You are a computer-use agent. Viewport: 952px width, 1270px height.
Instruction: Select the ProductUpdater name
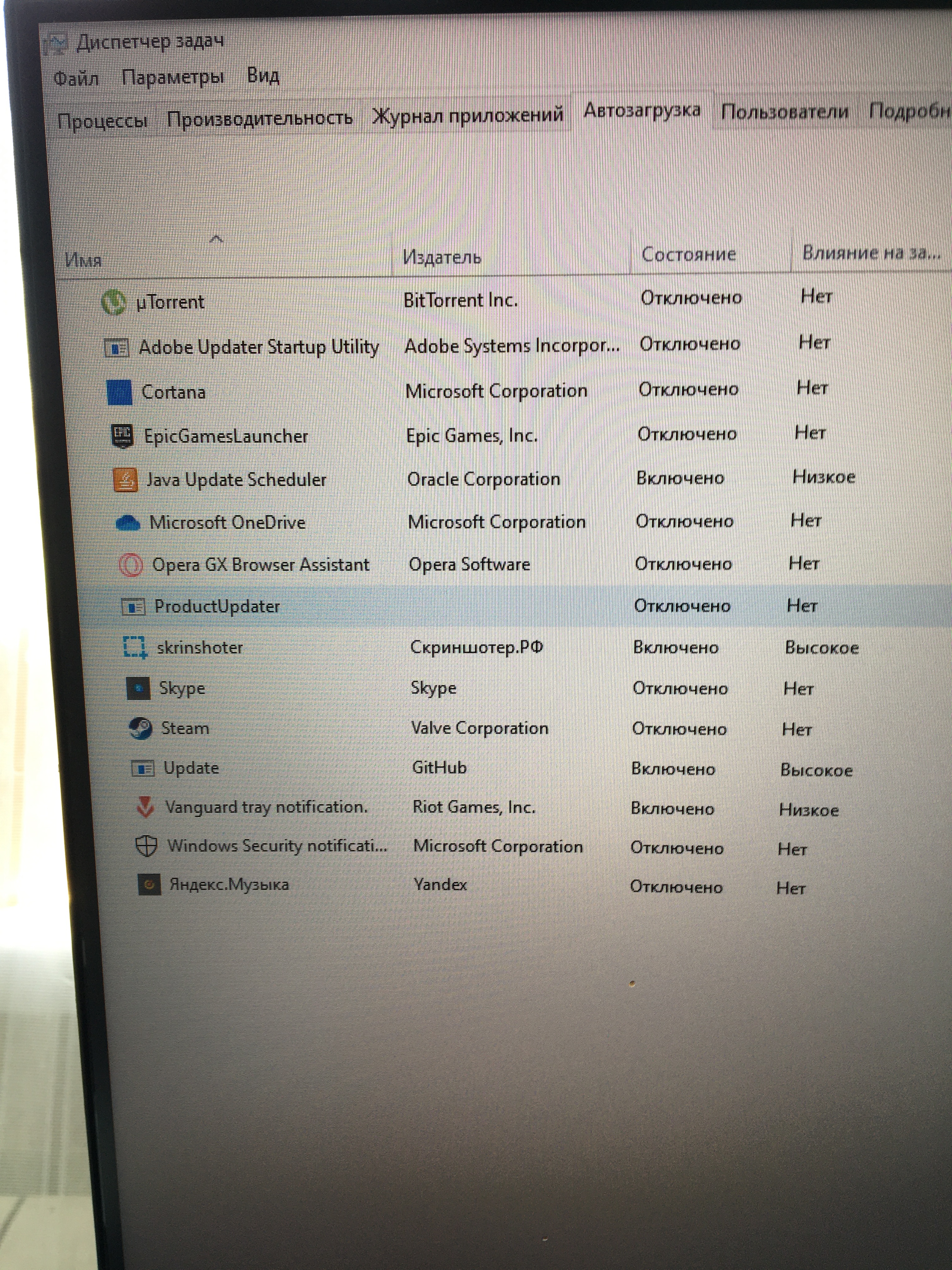tap(217, 606)
